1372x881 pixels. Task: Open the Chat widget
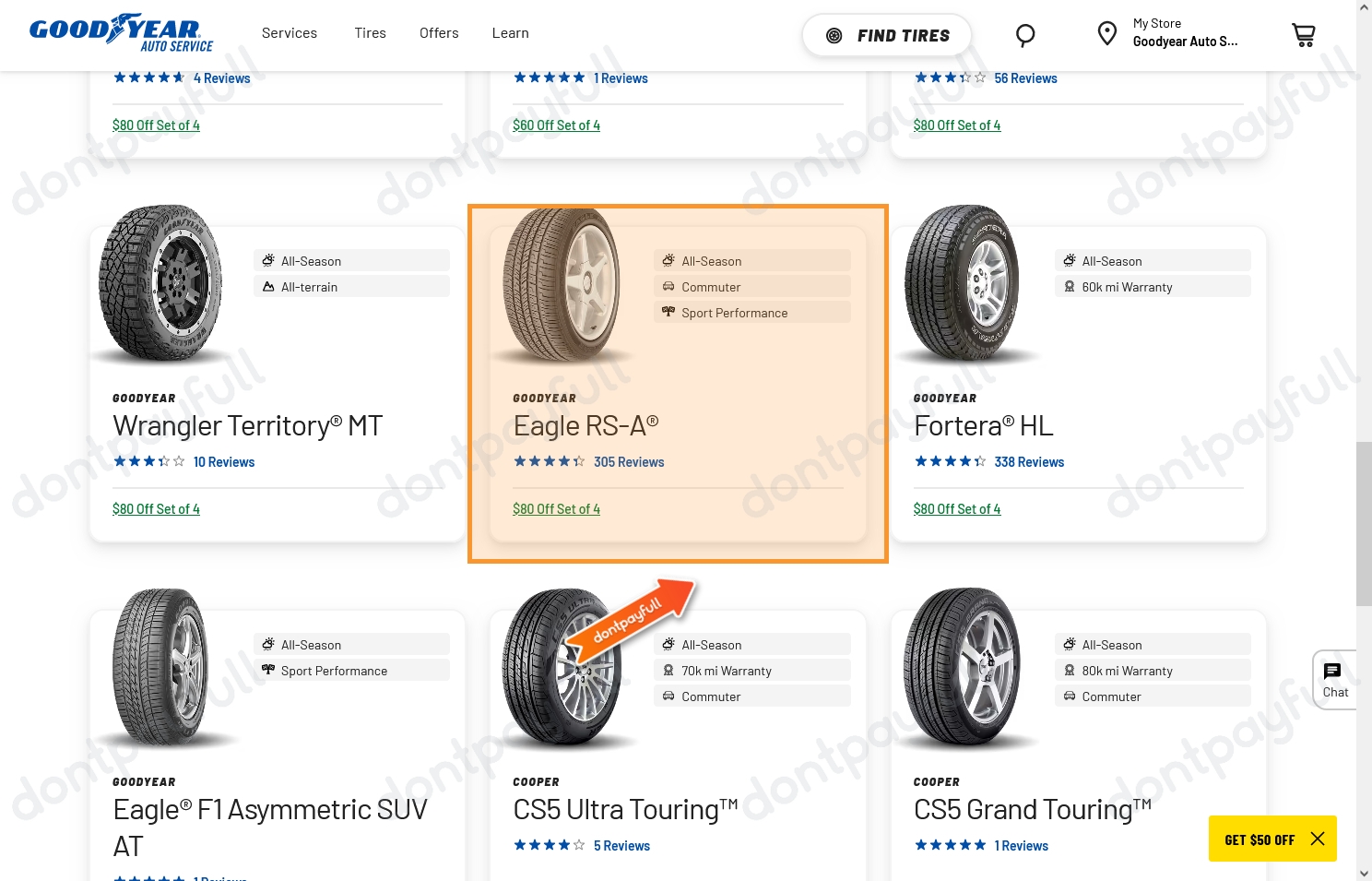tap(1334, 680)
